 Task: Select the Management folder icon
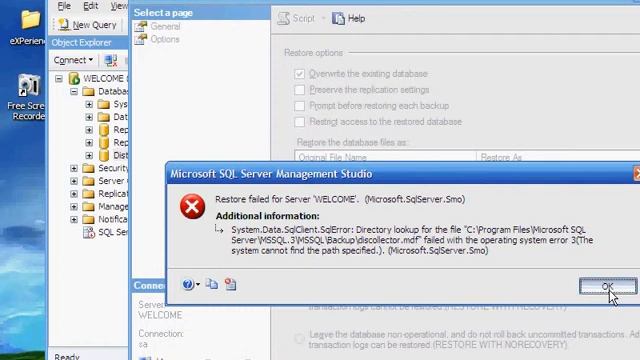(x=88, y=206)
